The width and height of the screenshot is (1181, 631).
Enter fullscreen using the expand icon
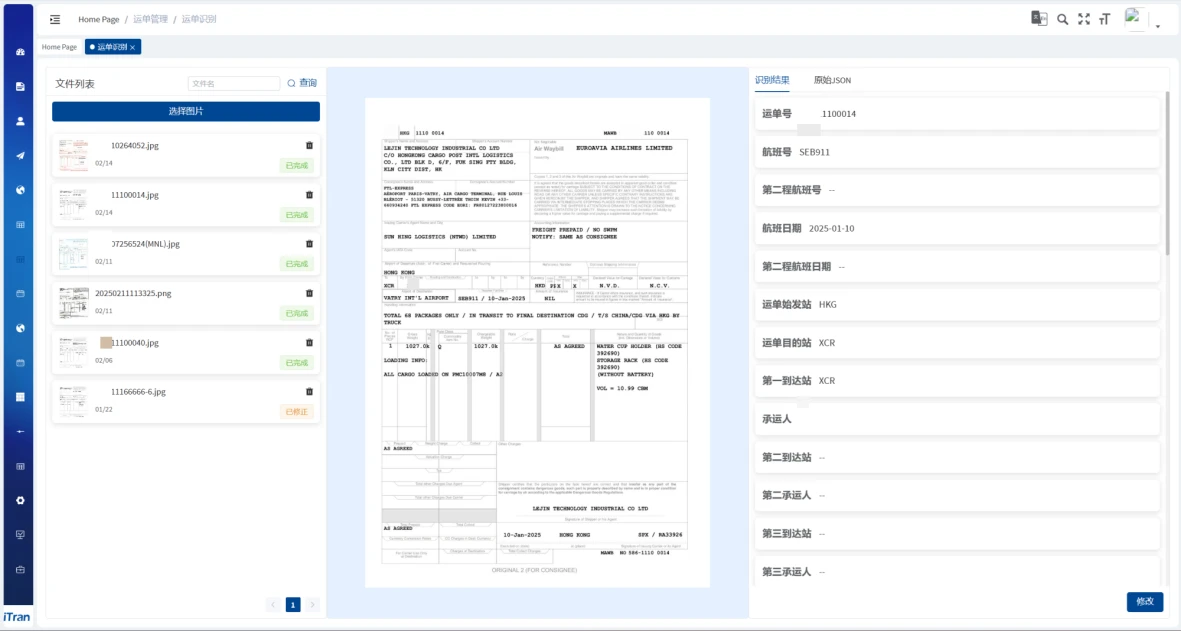(x=1084, y=17)
